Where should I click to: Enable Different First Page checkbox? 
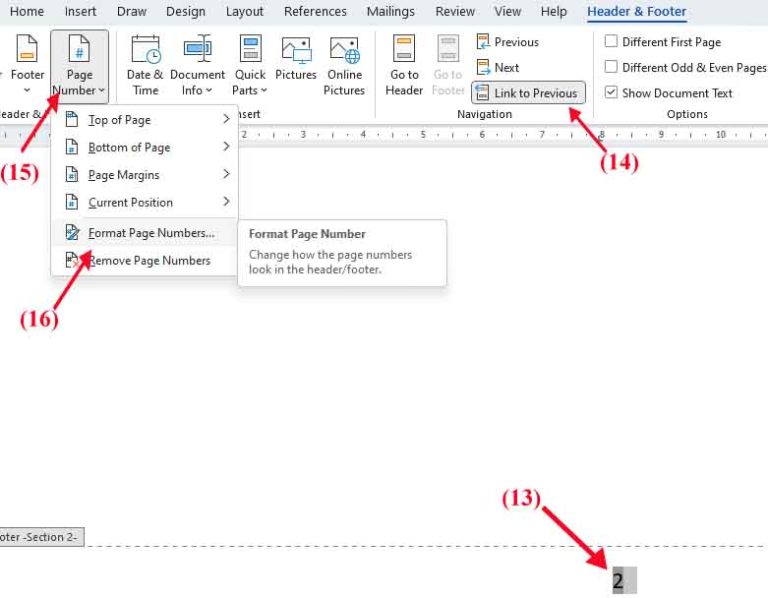(x=611, y=41)
